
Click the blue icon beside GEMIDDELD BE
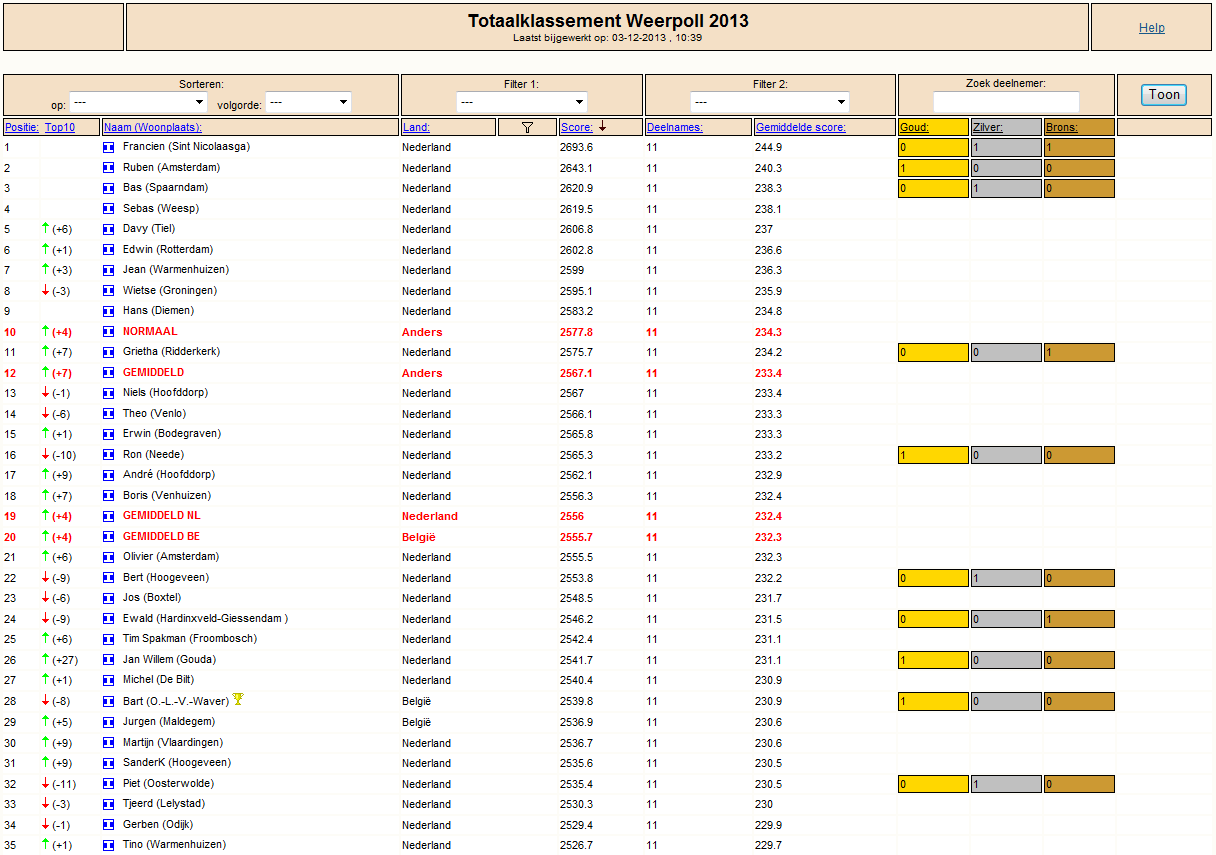click(x=109, y=537)
